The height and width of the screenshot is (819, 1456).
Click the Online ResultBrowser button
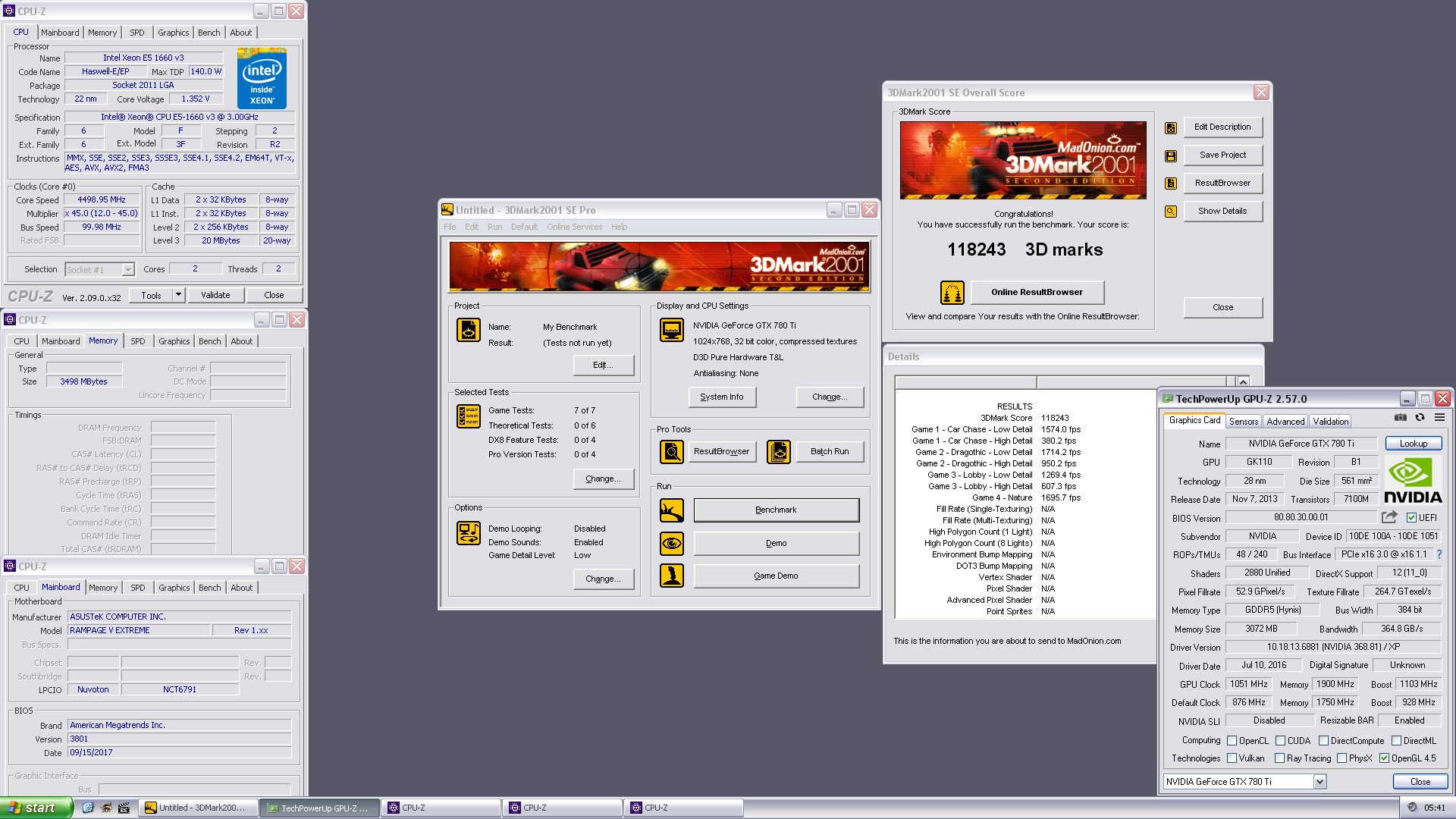[1037, 292]
